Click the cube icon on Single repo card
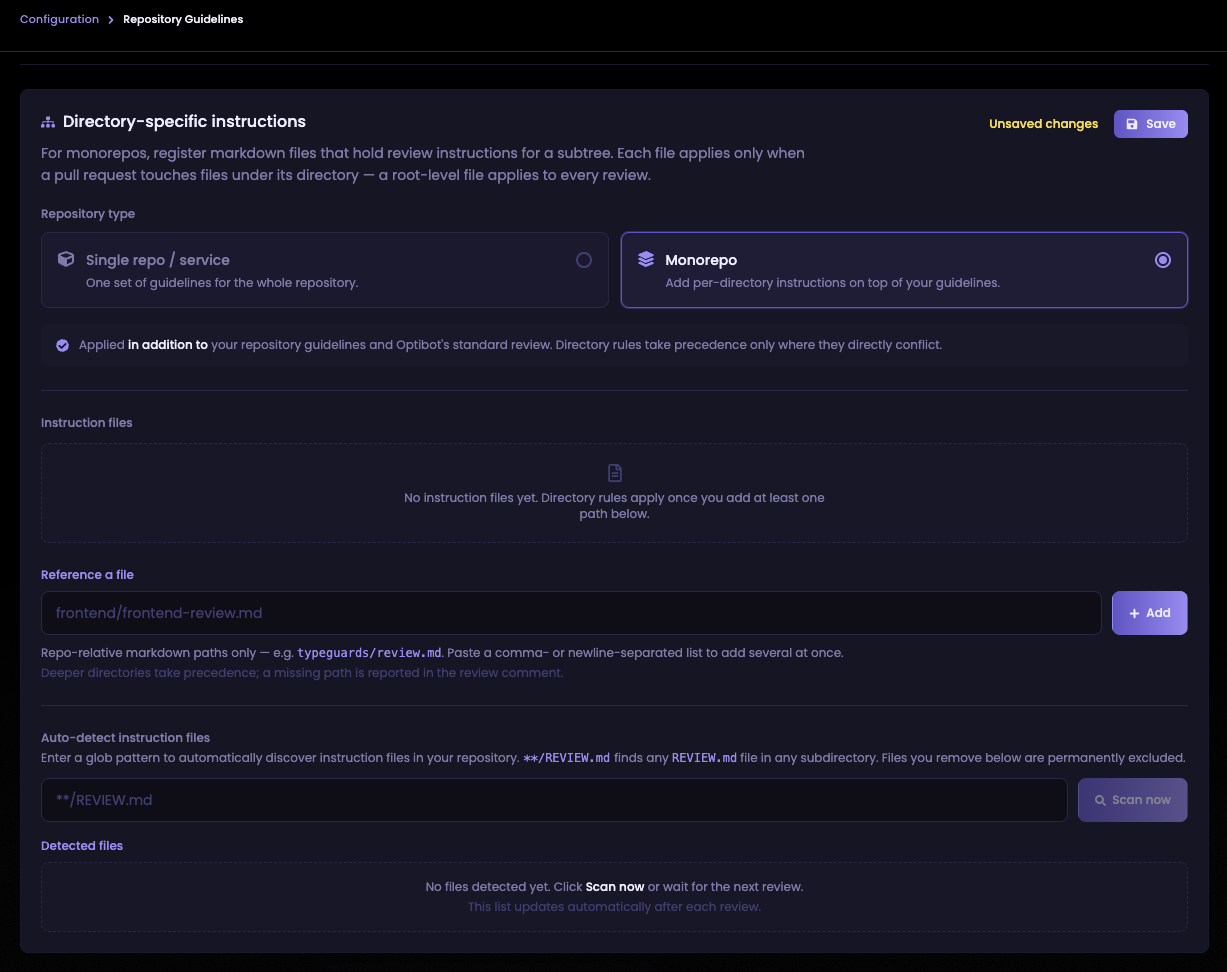This screenshot has height=972, width=1227. tap(66, 259)
